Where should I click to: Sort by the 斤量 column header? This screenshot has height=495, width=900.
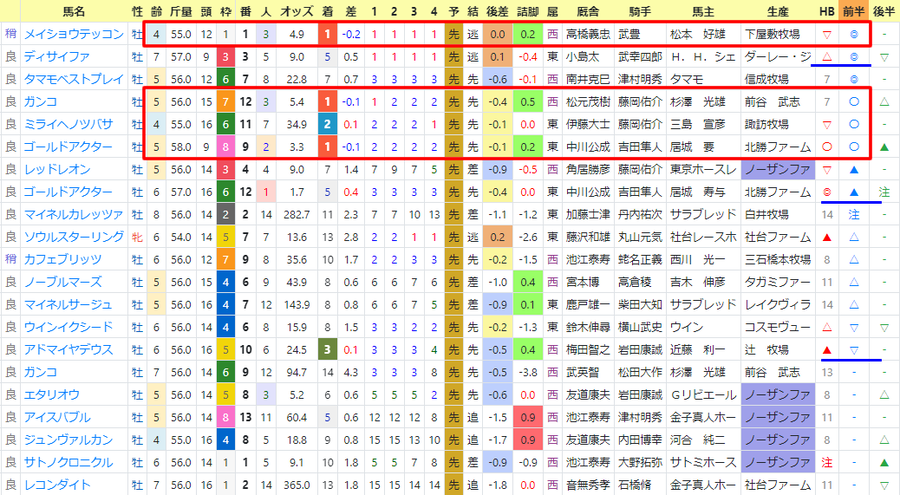pyautogui.click(x=181, y=11)
